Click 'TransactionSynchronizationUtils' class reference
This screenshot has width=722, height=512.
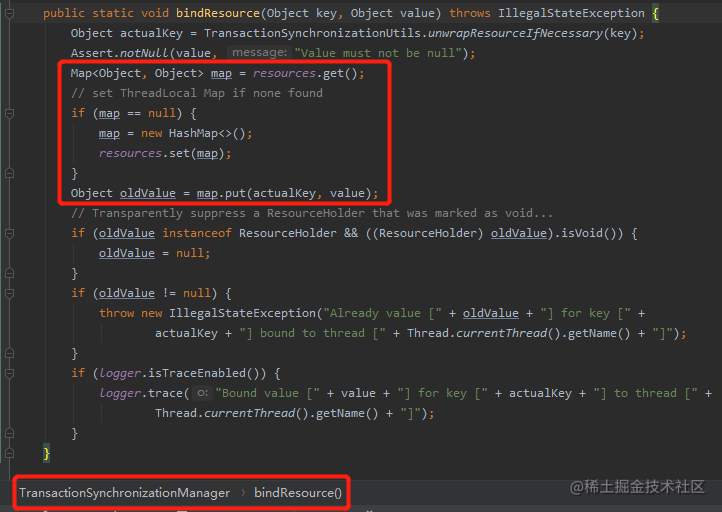point(312,34)
